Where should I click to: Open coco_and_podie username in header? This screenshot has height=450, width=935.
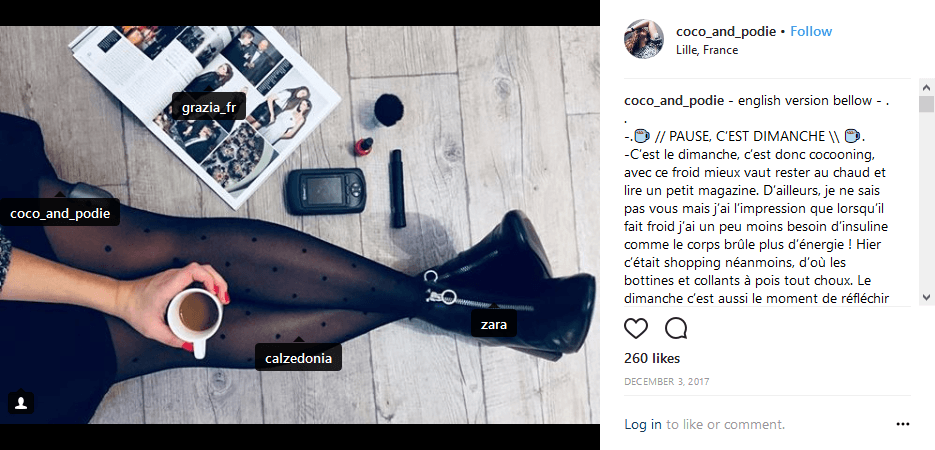click(x=726, y=32)
